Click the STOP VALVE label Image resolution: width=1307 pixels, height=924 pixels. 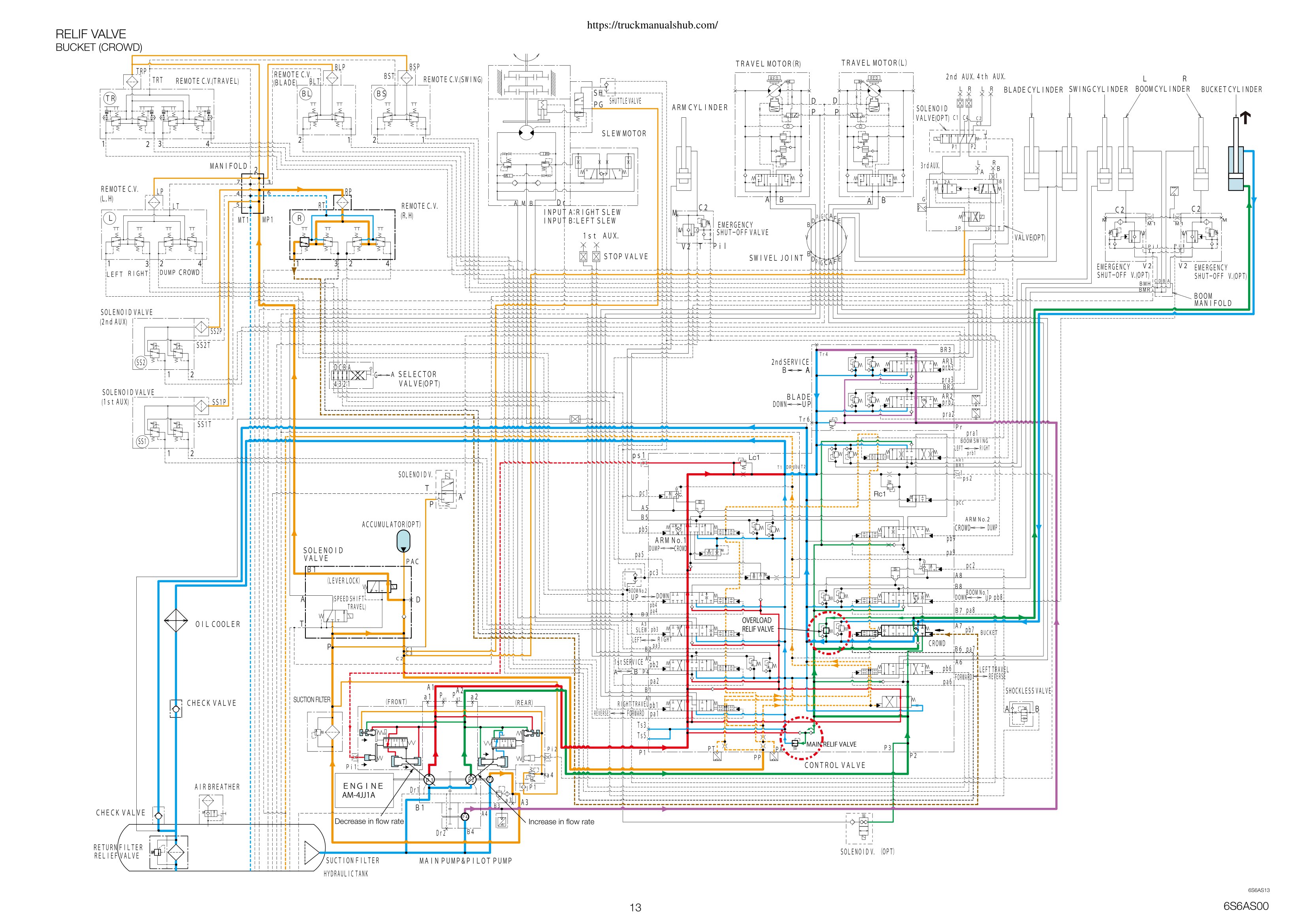tap(626, 257)
